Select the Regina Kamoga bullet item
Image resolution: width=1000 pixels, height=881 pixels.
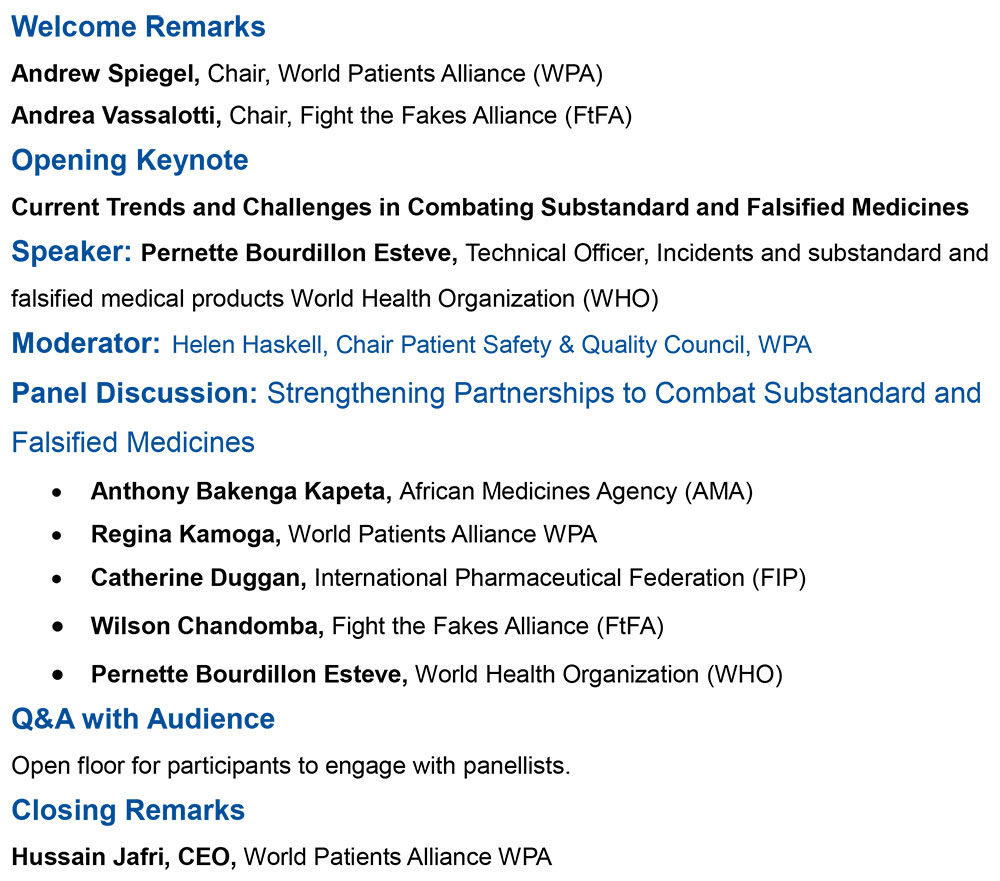click(344, 535)
